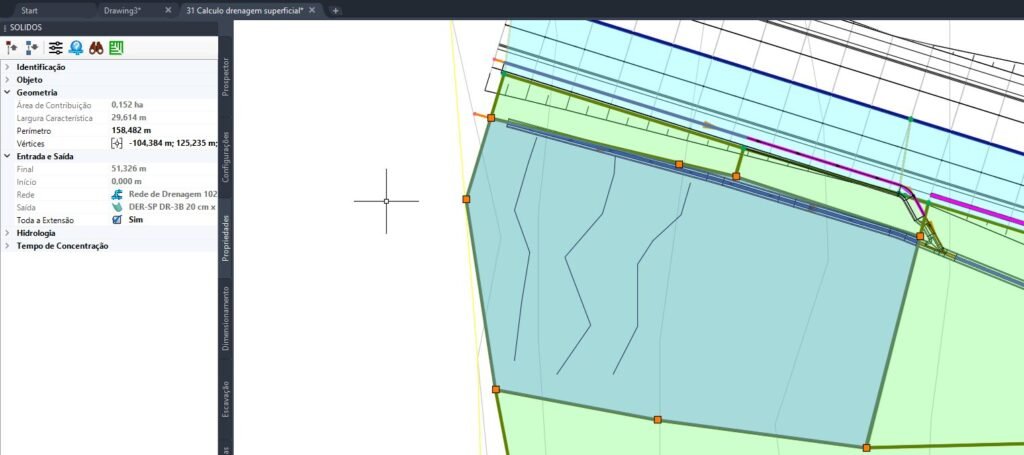Click the plus button to open new drawing tab
The height and width of the screenshot is (455, 1024).
tap(336, 10)
